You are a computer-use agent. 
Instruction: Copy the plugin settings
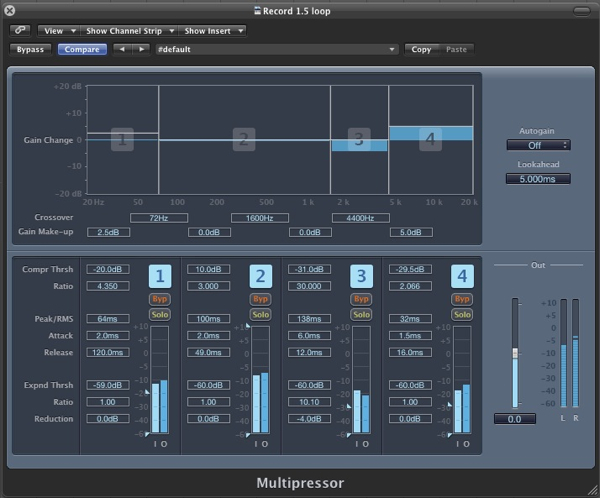point(421,49)
